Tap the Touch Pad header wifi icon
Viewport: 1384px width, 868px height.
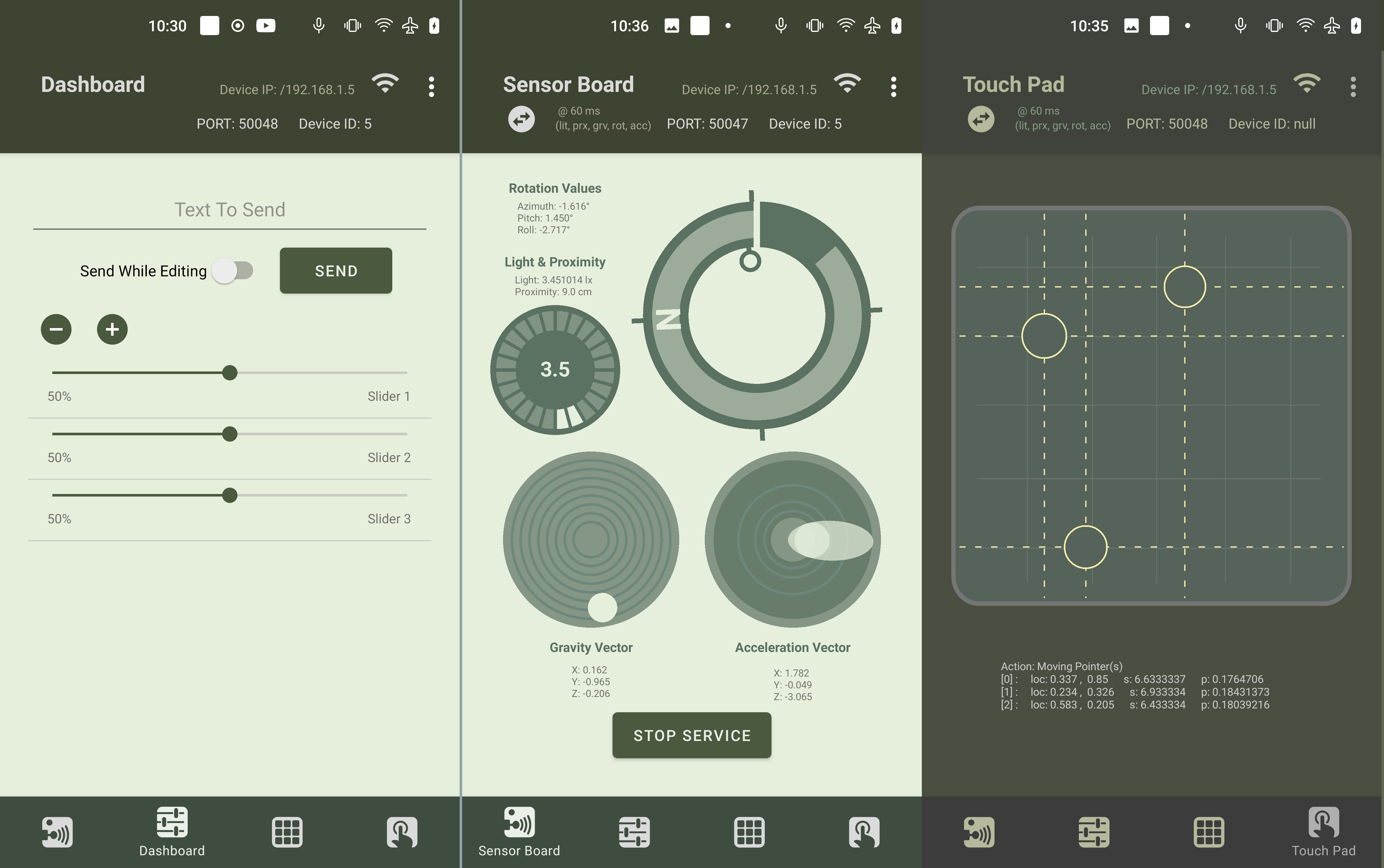tap(1307, 84)
